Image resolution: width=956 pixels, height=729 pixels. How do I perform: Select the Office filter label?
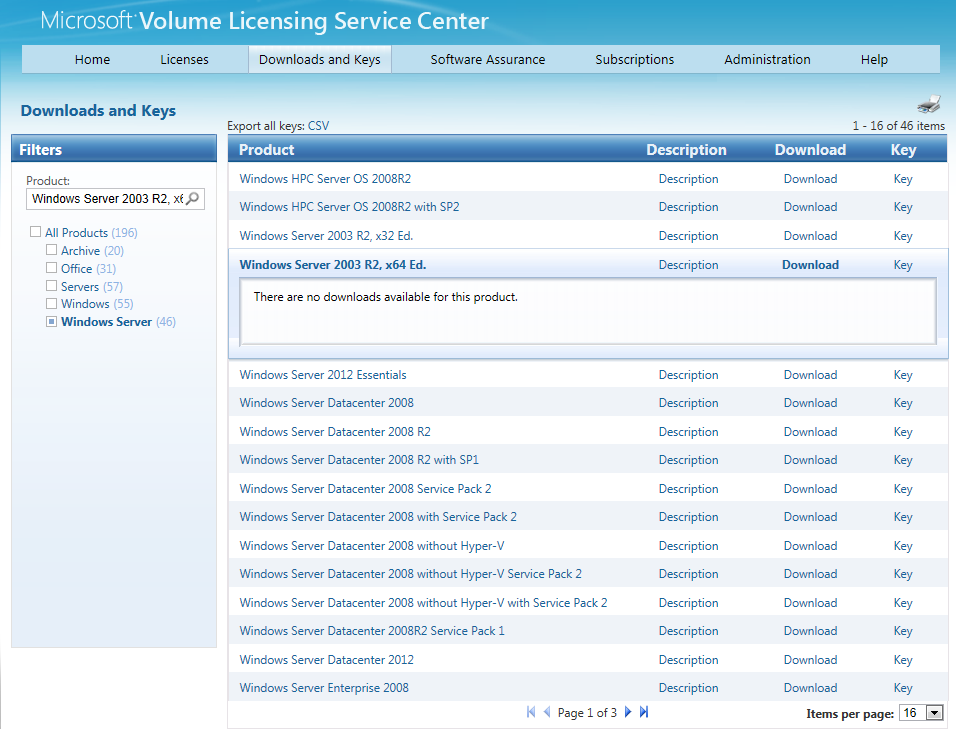click(76, 268)
